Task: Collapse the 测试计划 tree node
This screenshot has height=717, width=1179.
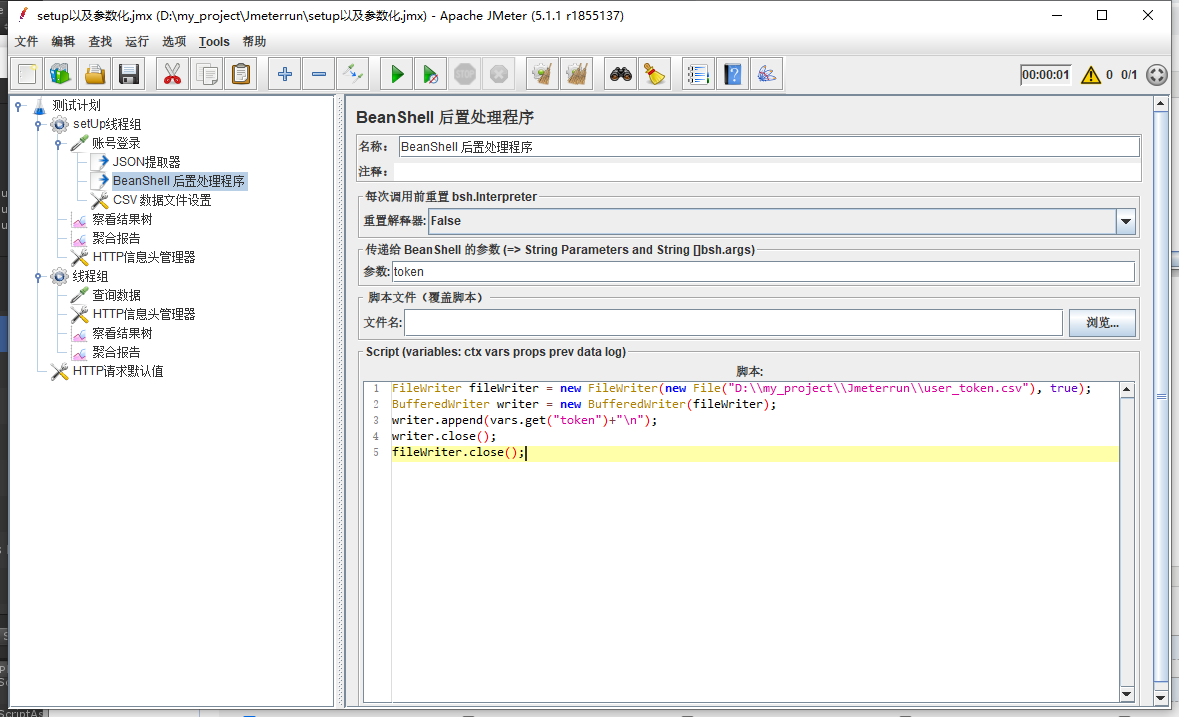Action: [x=19, y=107]
